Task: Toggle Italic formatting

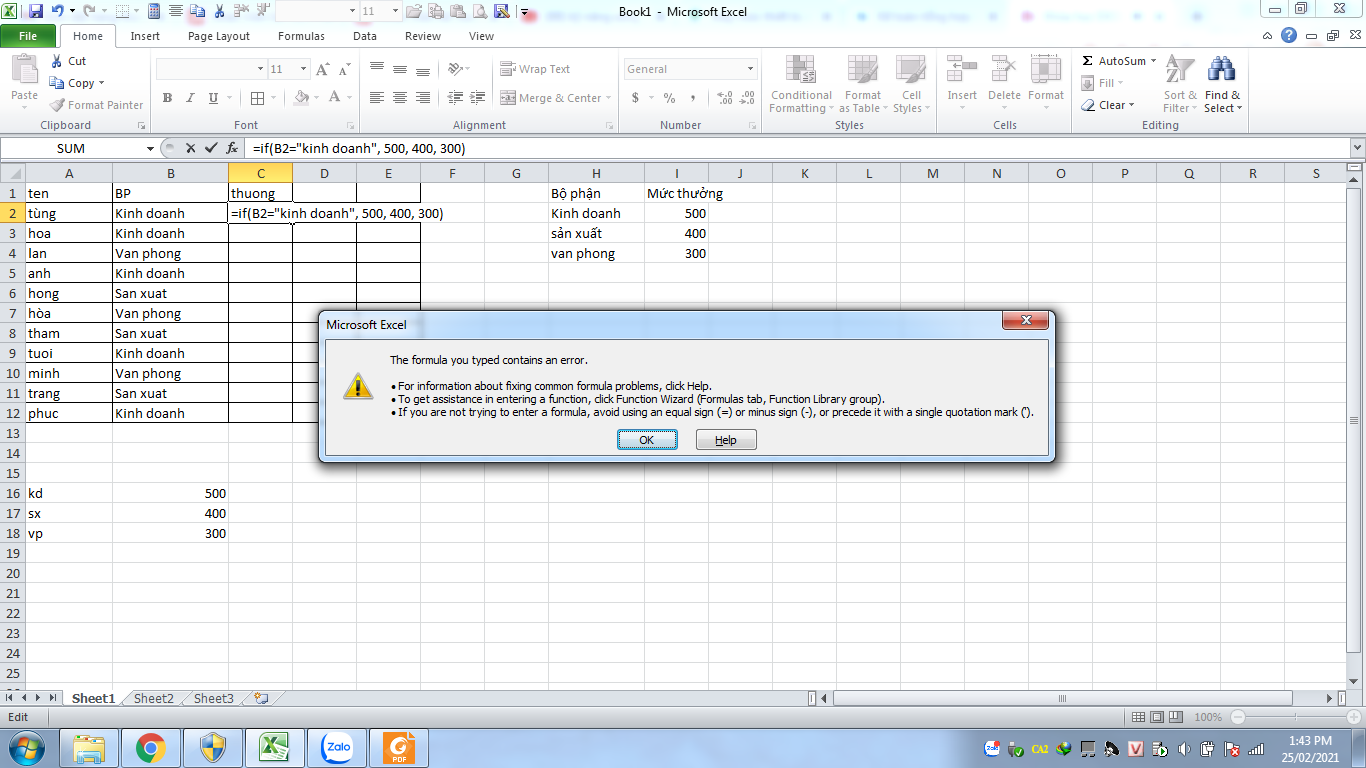Action: point(190,98)
